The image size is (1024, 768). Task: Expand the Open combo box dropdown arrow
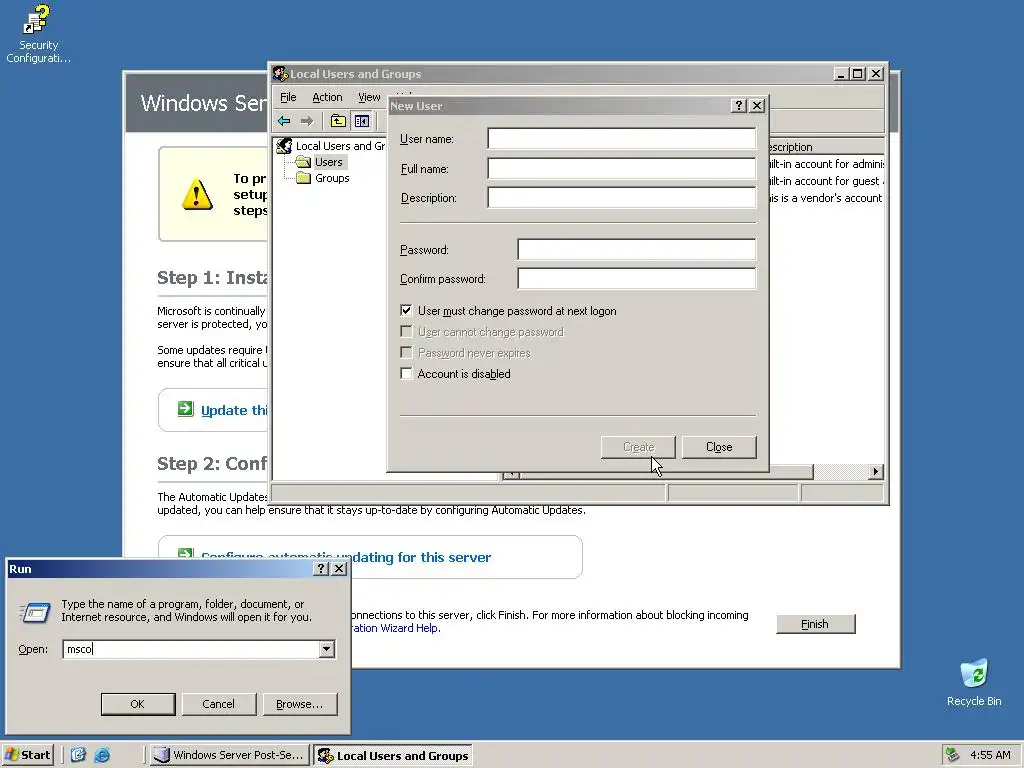tap(327, 649)
